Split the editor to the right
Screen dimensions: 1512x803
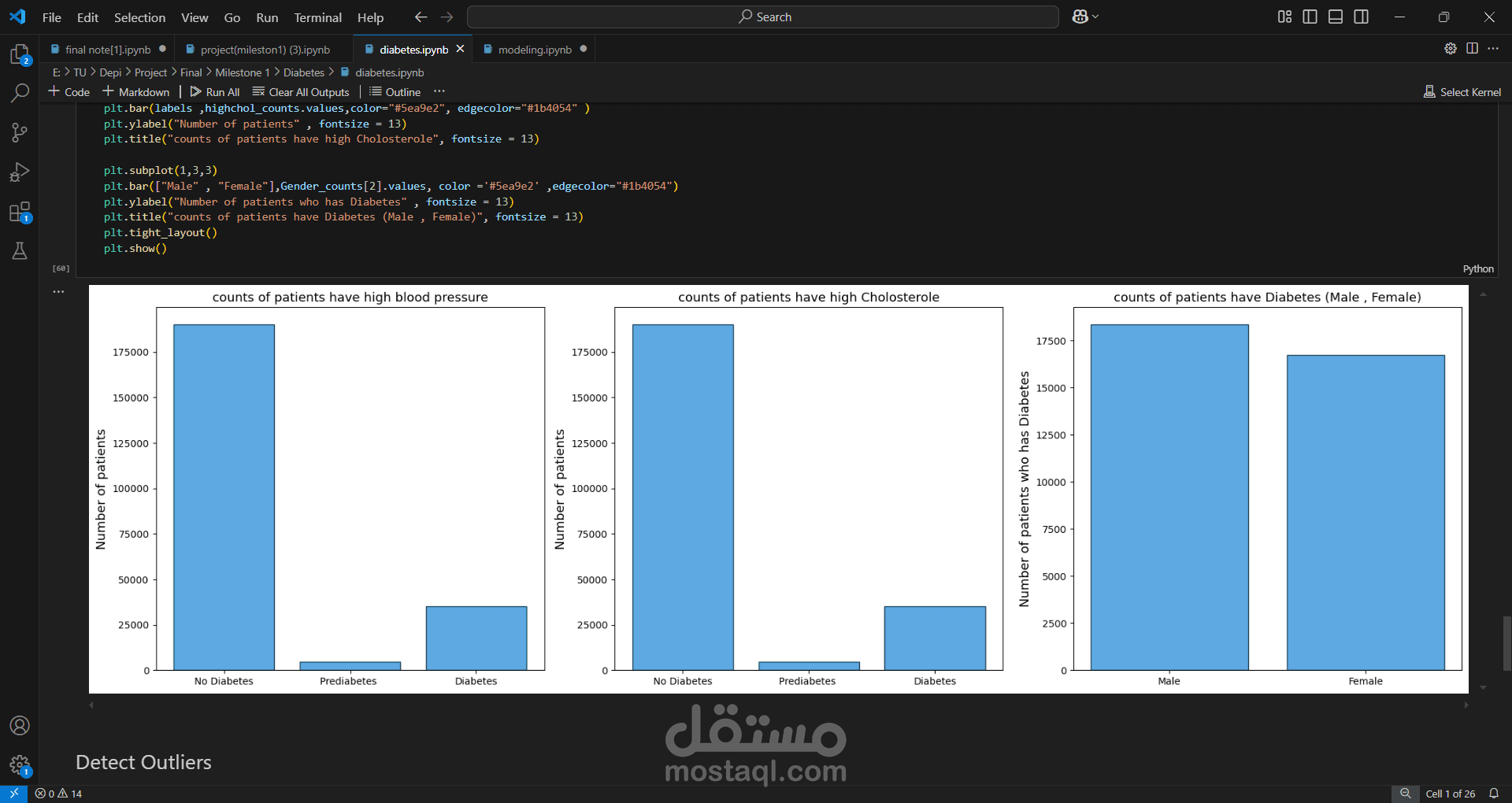(x=1472, y=49)
